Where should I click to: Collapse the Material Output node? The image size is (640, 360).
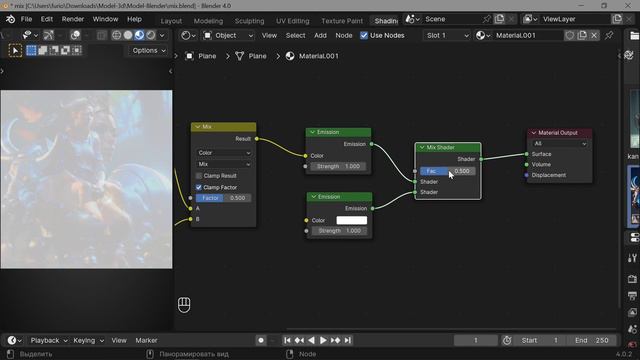point(533,133)
